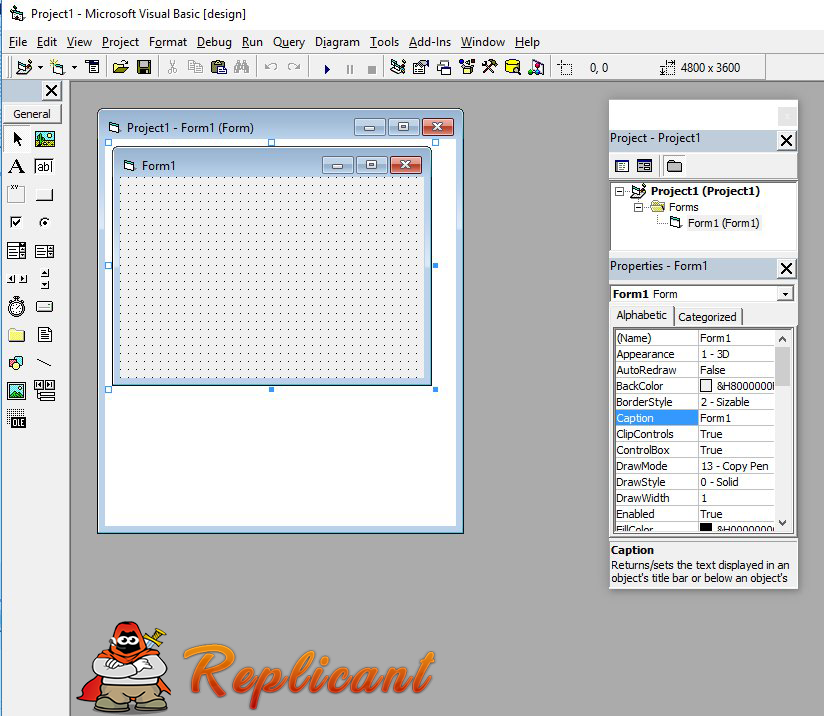Click the General toolbox tab button
The image size is (824, 716).
(32, 114)
